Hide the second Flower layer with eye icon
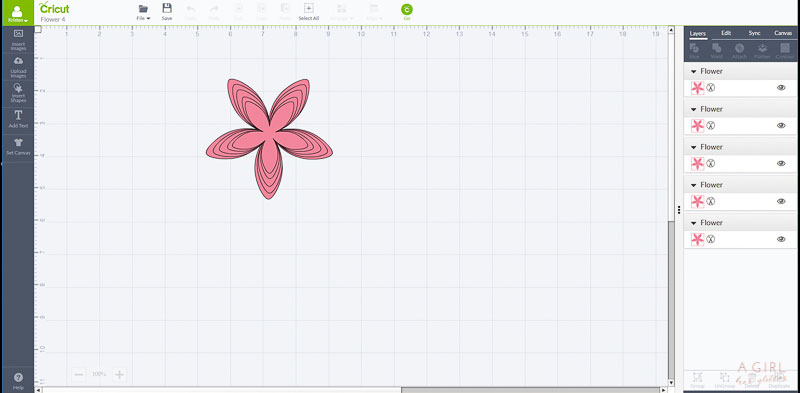 (781, 126)
